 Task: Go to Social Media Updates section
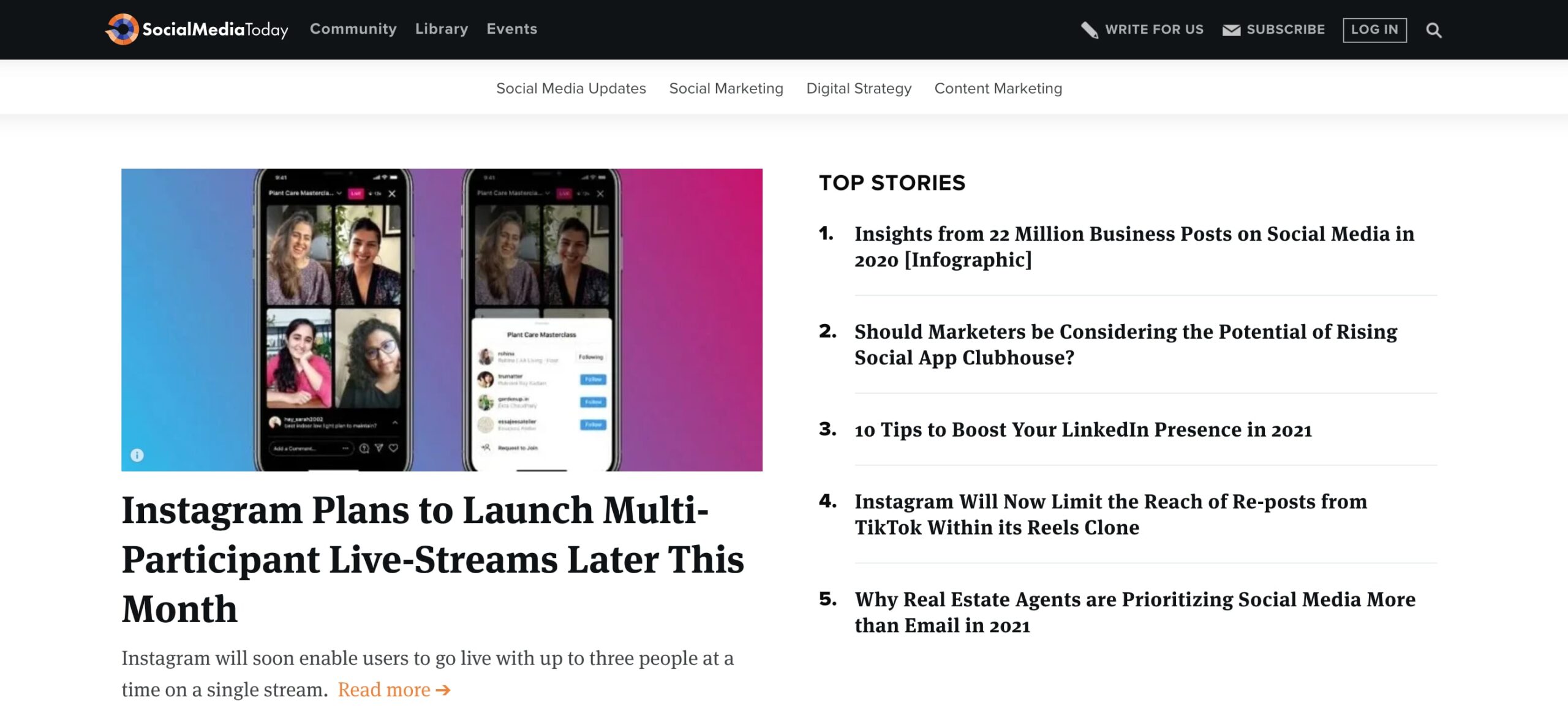click(x=571, y=88)
